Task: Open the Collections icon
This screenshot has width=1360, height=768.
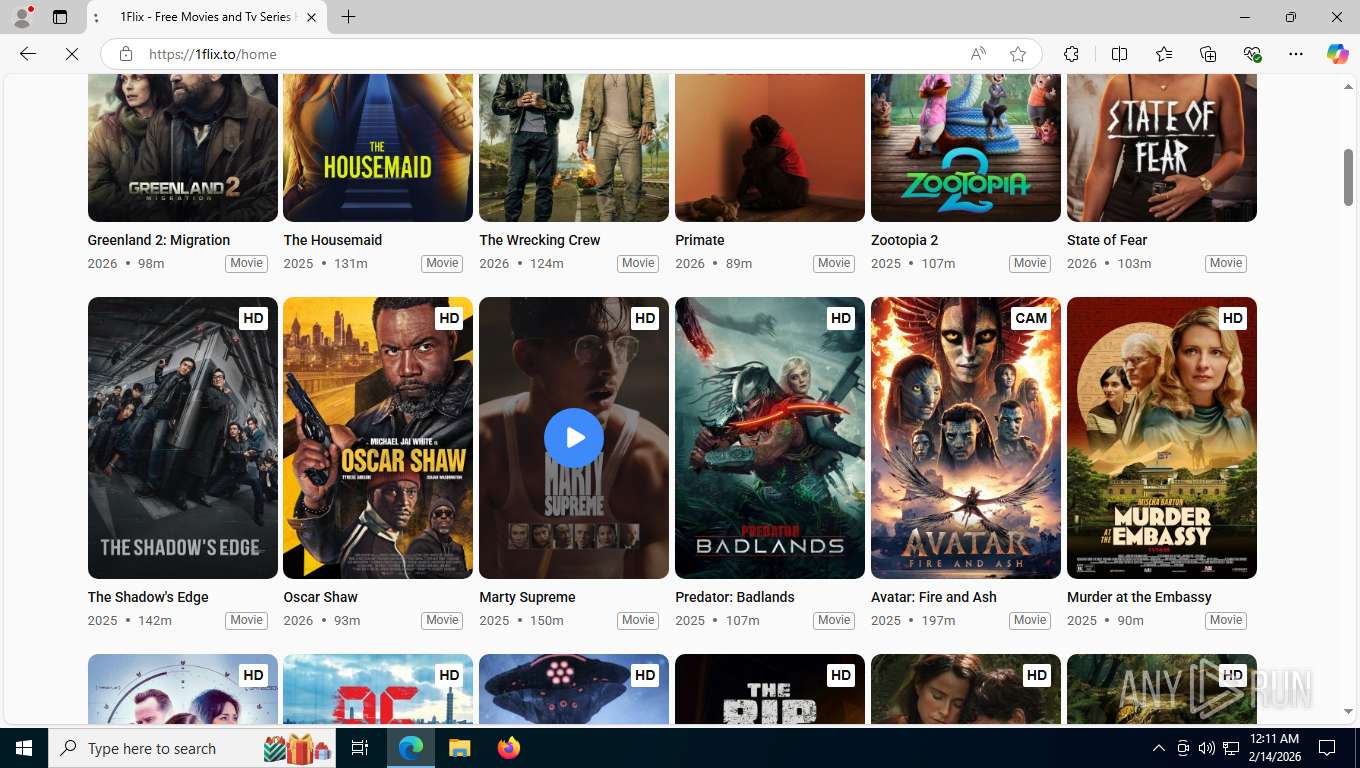Action: (1208, 54)
